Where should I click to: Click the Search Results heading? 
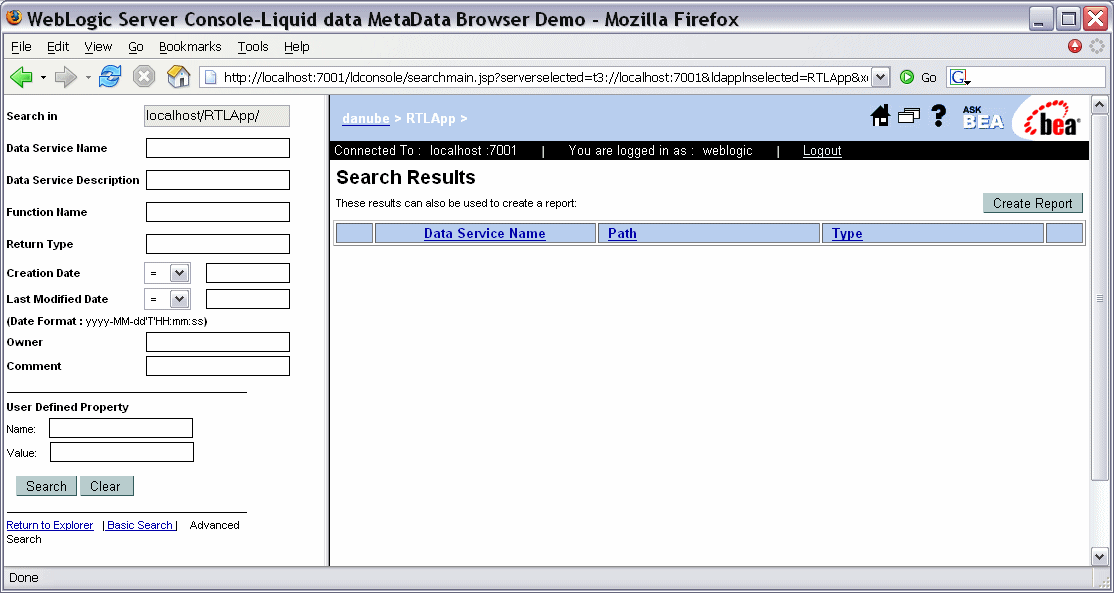pyautogui.click(x=406, y=177)
